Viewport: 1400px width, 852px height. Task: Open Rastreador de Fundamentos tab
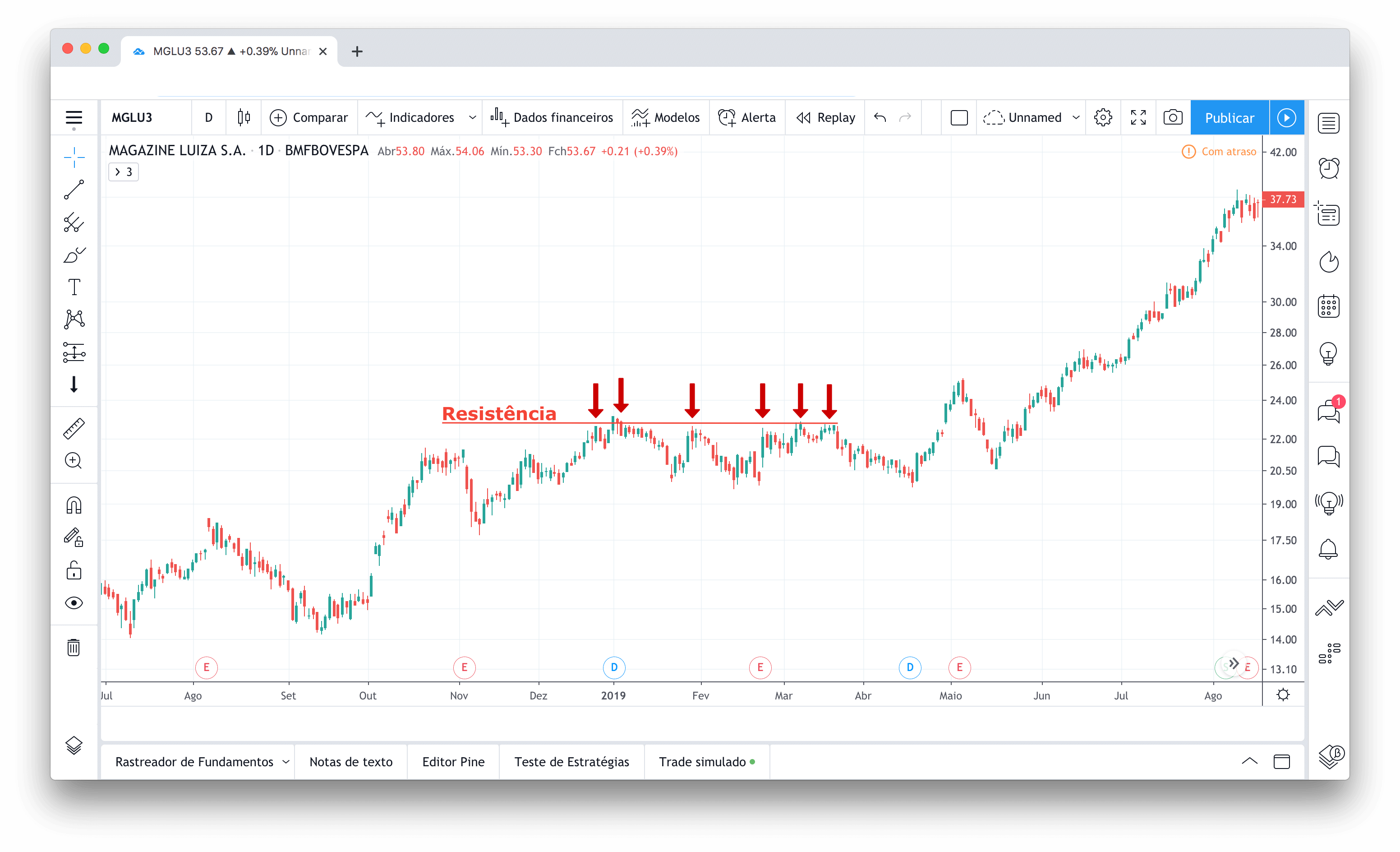[194, 762]
